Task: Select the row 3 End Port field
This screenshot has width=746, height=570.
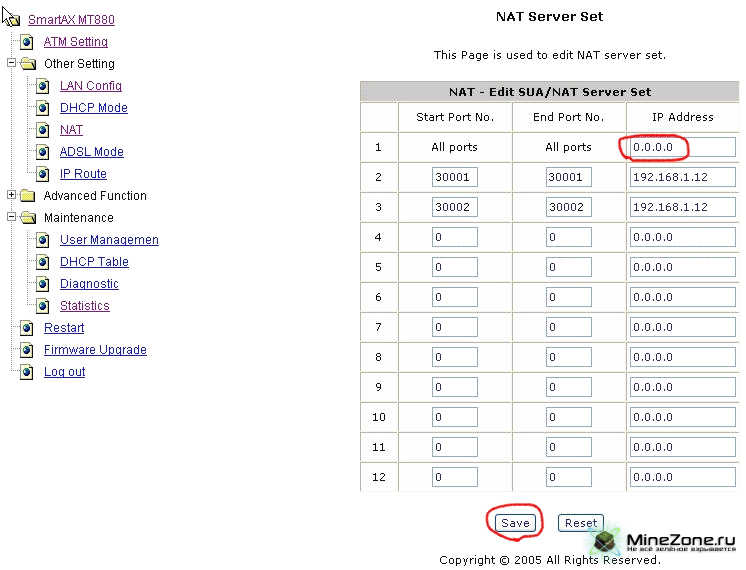Action: pos(568,208)
